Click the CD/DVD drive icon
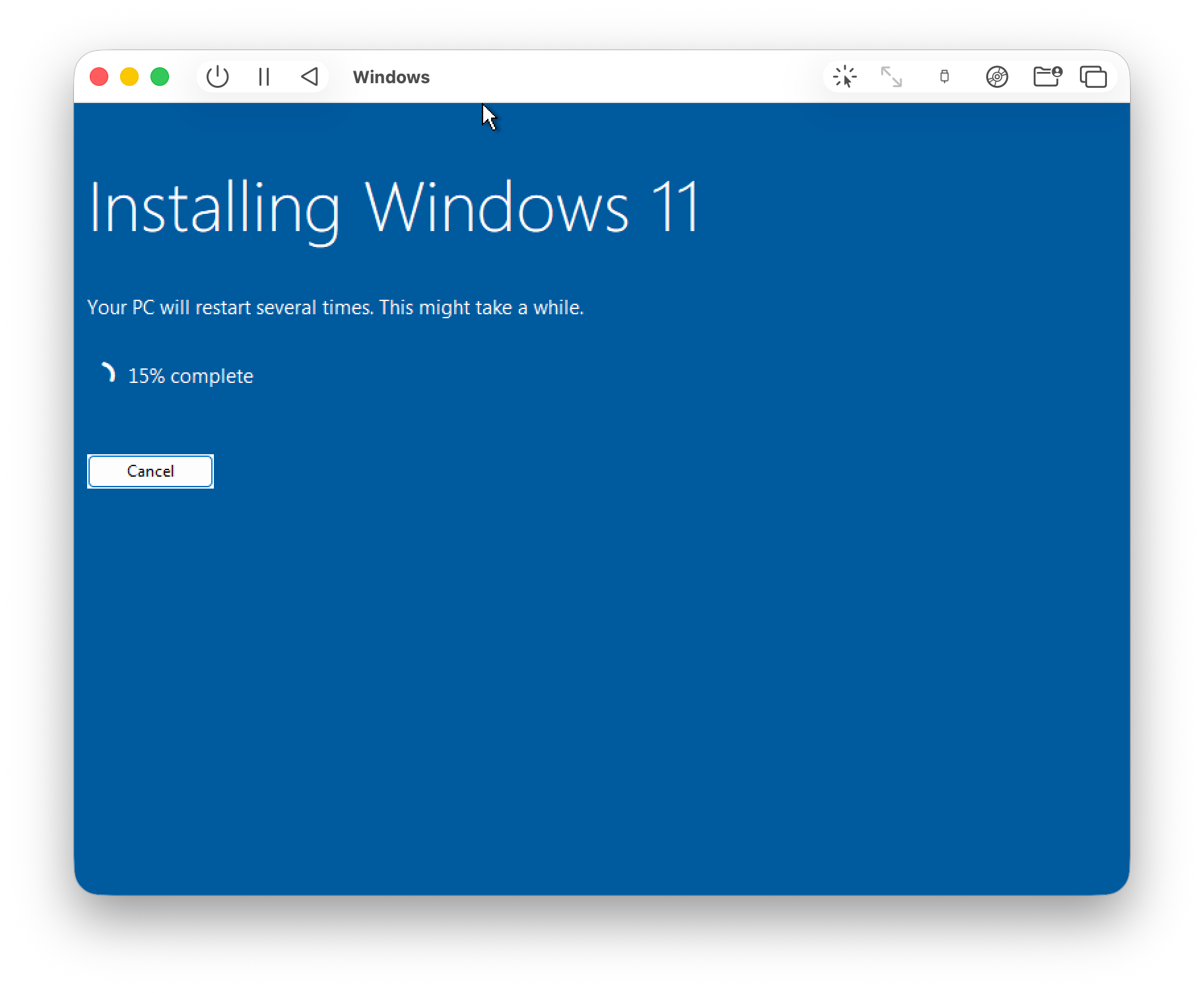The image size is (1204, 993). [x=997, y=77]
